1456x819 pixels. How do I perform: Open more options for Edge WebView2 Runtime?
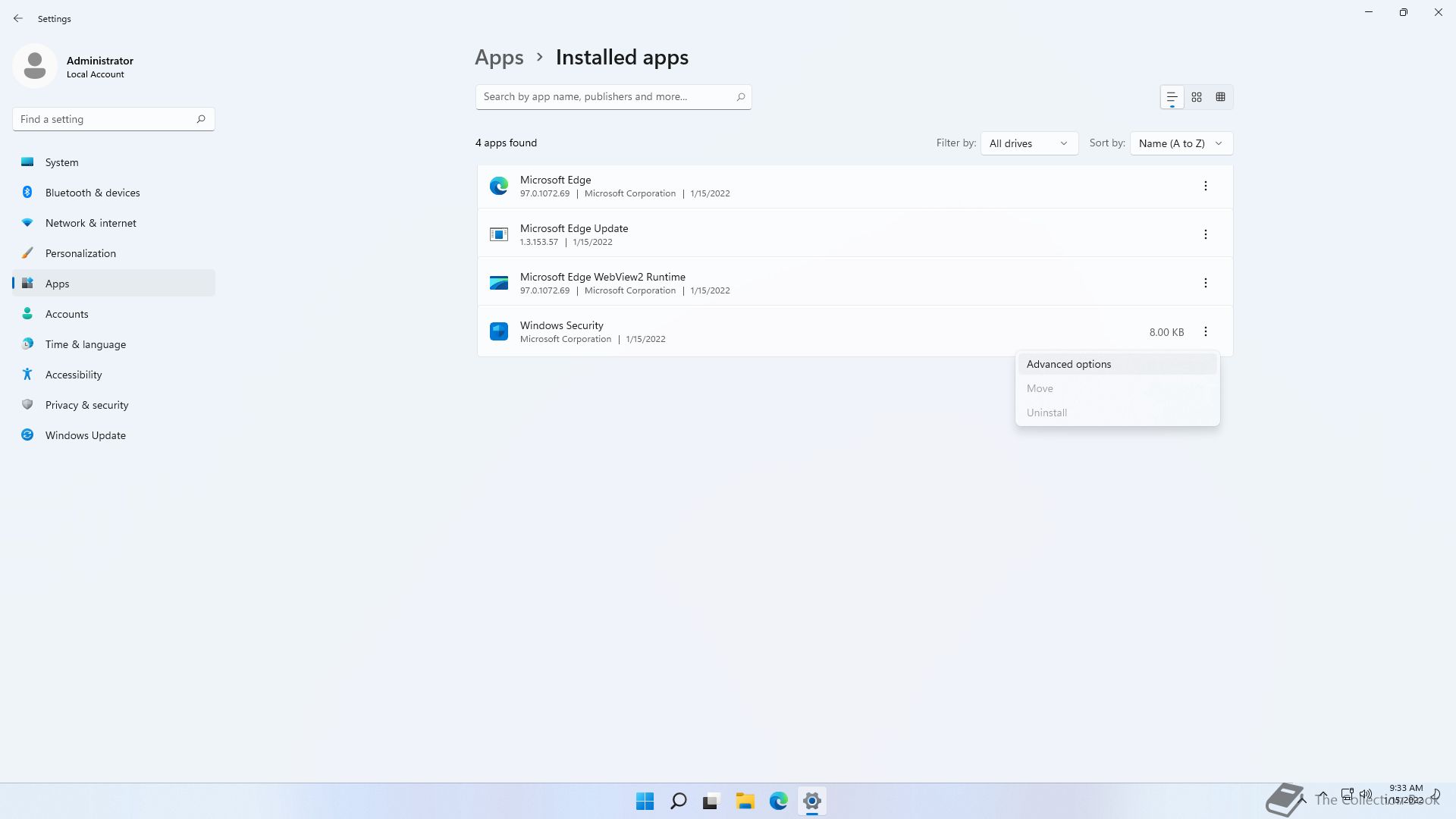[1205, 283]
